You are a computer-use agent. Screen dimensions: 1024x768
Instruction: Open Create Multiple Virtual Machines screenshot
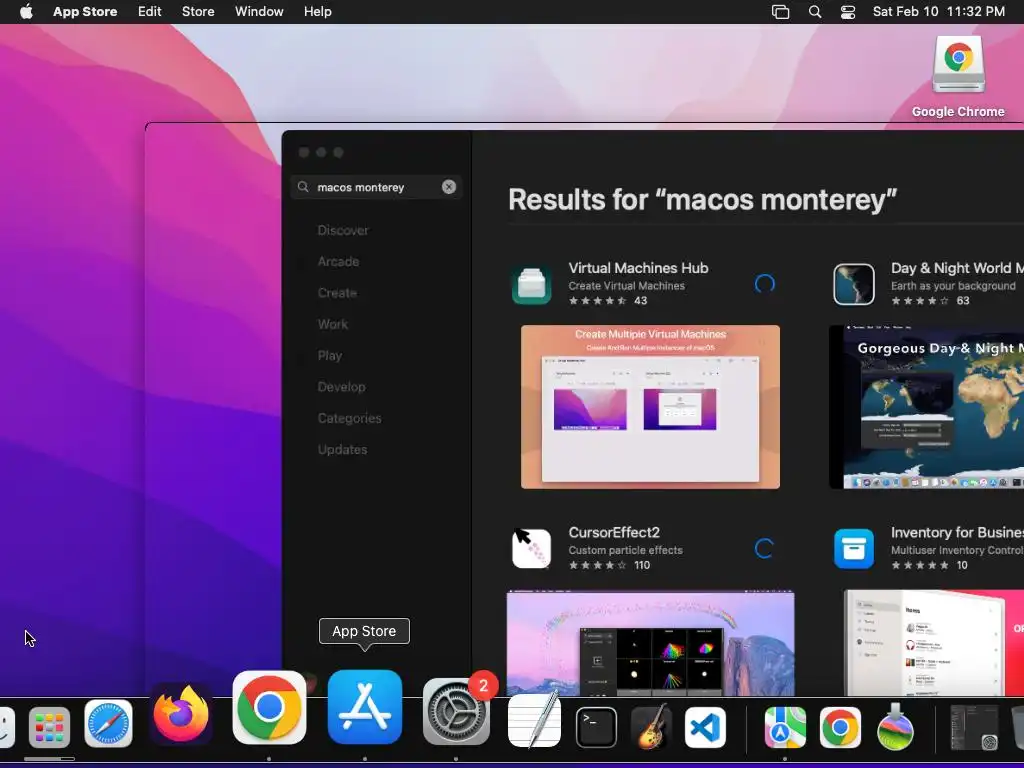[650, 406]
